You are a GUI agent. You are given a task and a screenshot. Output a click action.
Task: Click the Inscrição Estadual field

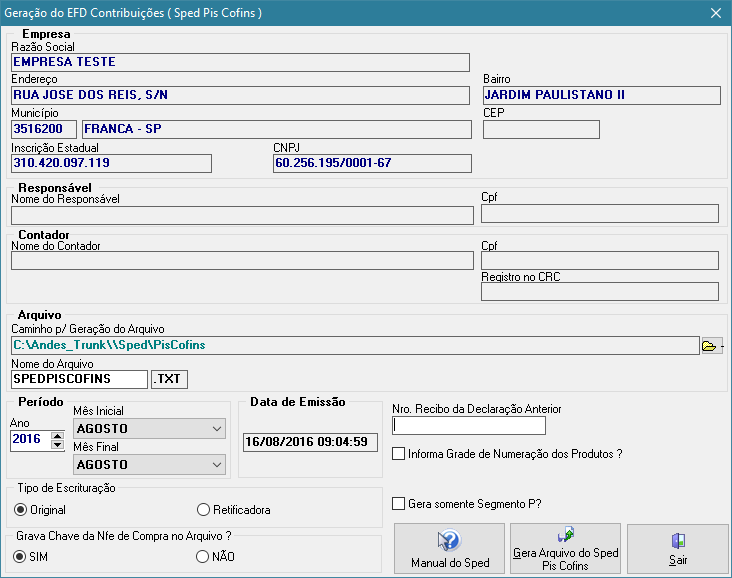tap(111, 163)
